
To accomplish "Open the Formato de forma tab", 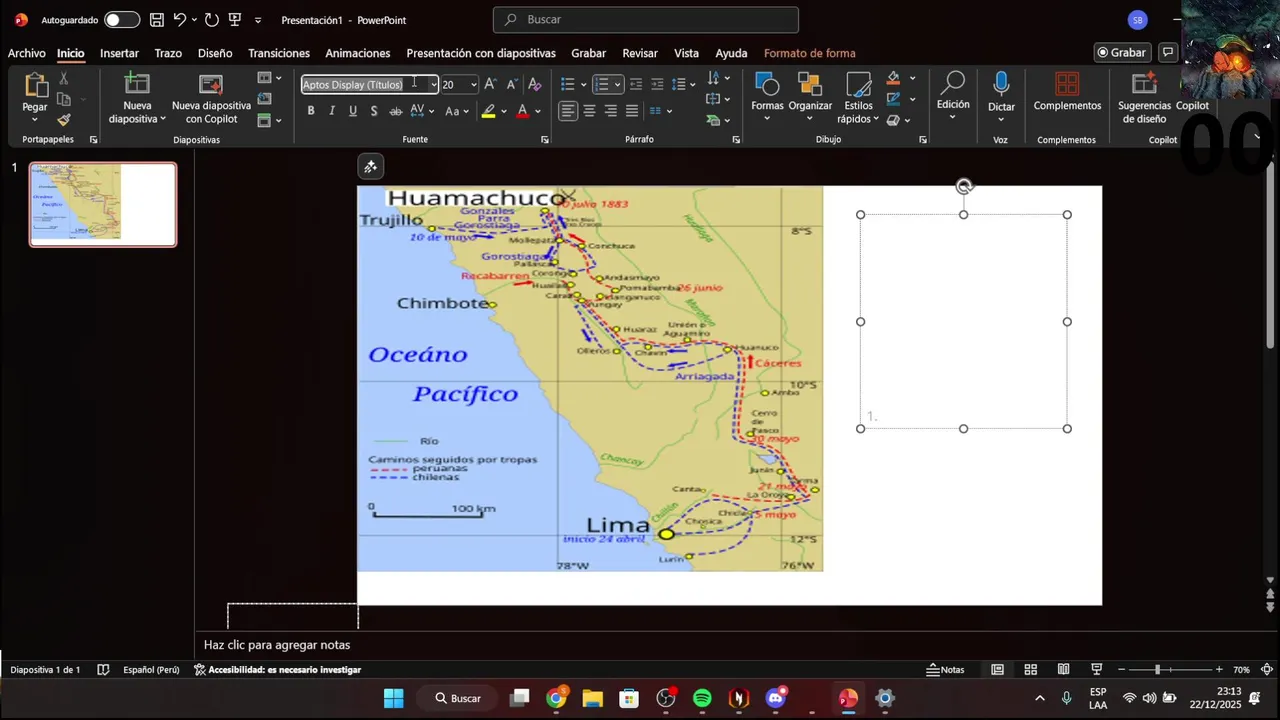I will [809, 53].
